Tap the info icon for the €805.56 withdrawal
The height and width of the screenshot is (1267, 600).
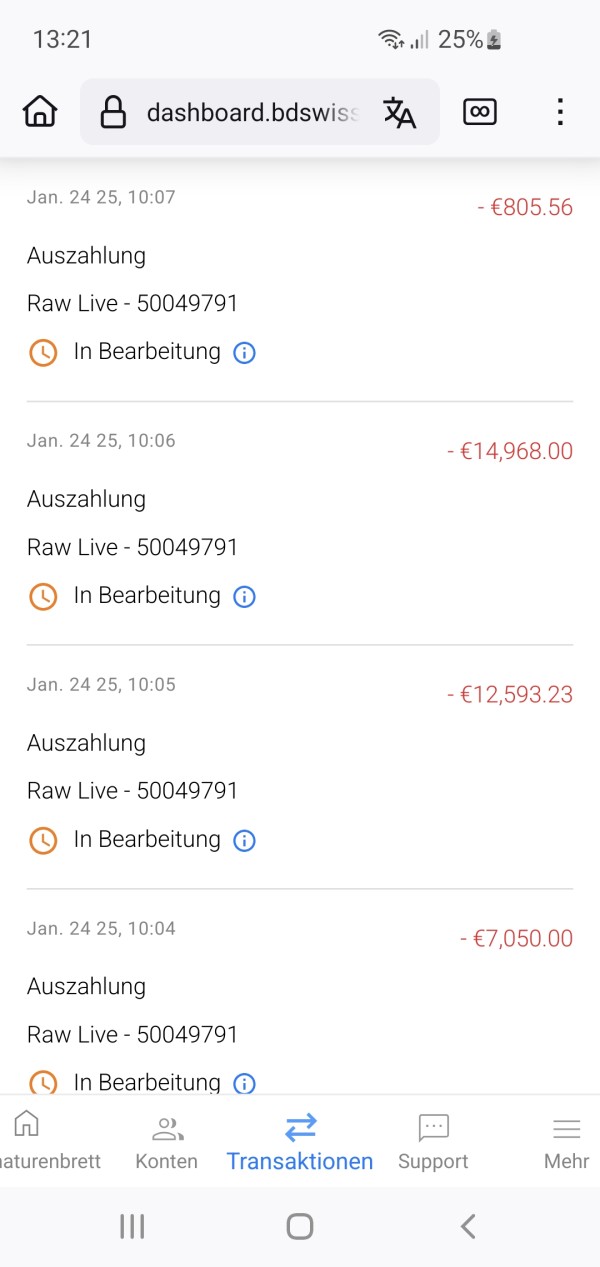pos(244,353)
